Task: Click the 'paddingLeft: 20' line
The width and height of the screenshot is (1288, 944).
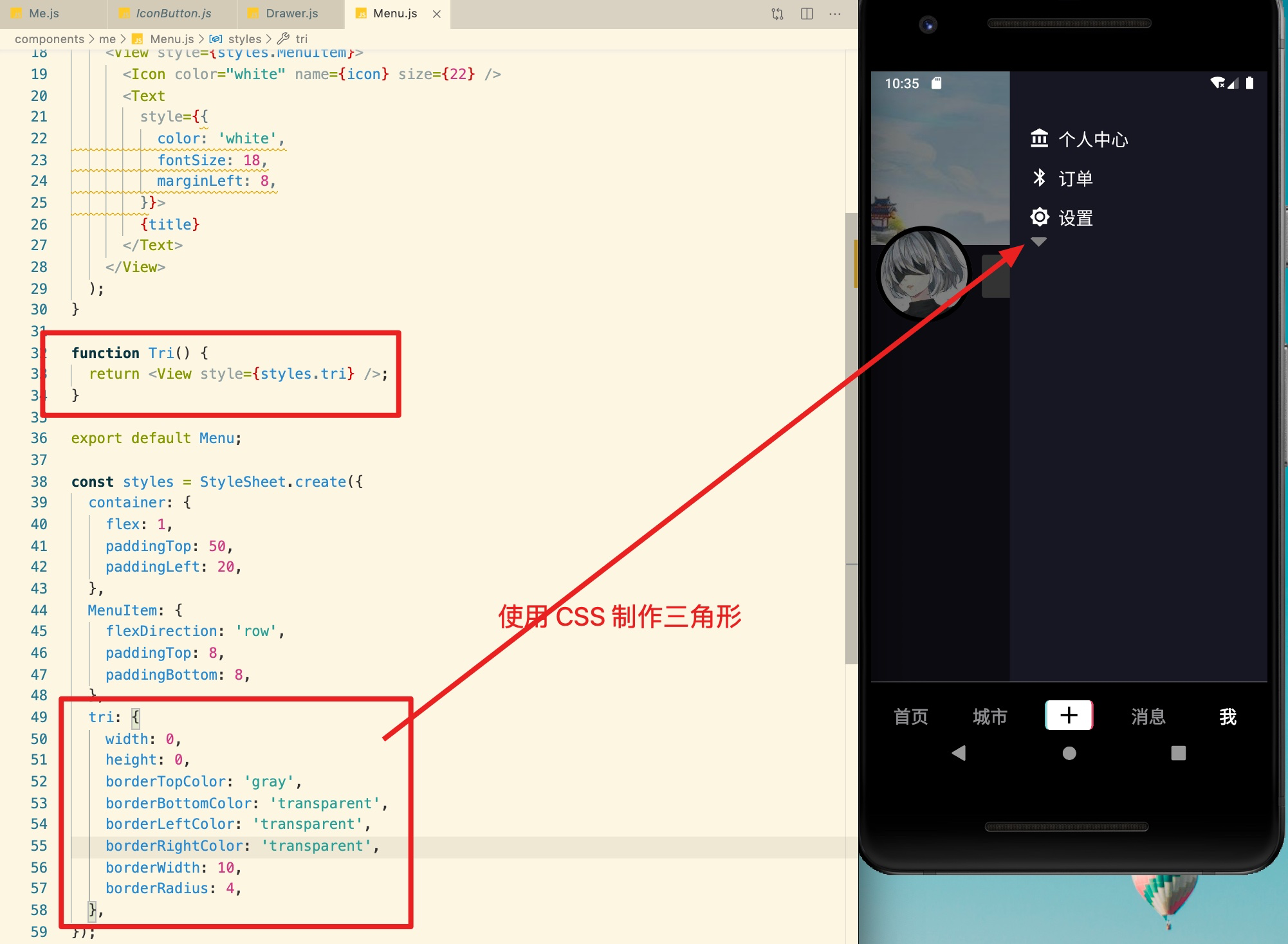Action: (173, 567)
